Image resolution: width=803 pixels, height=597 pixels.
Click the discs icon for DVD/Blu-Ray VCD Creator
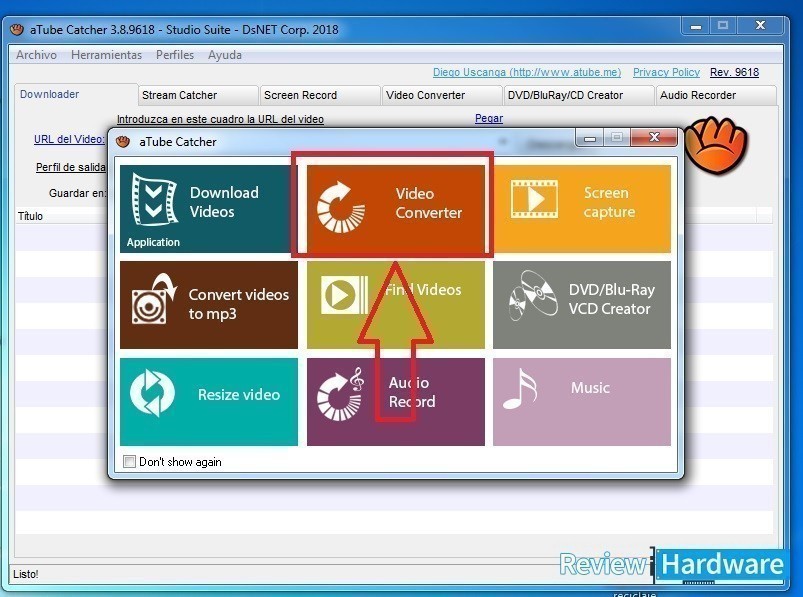point(533,295)
